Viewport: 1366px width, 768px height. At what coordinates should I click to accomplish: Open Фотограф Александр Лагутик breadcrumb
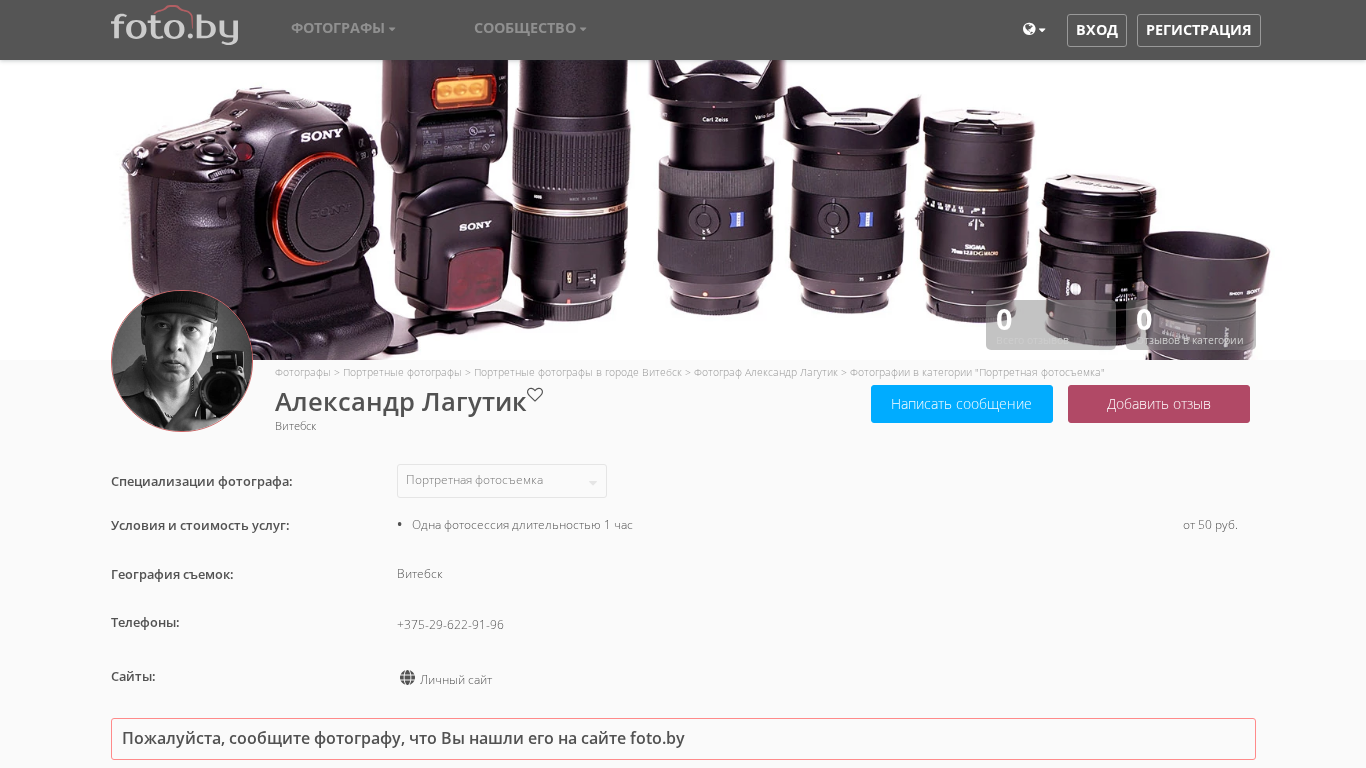click(766, 372)
